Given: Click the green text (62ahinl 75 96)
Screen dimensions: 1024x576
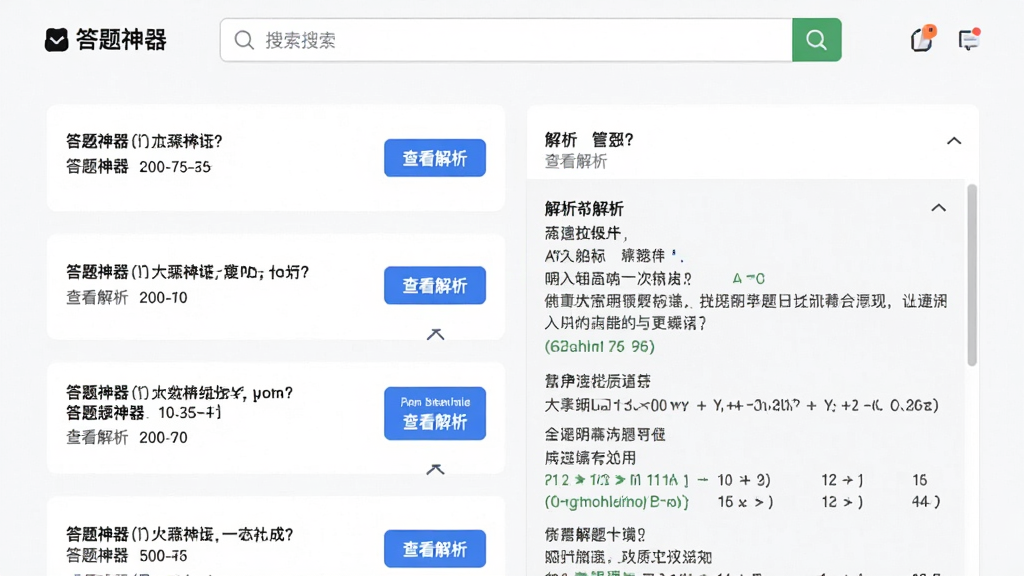Looking at the screenshot, I should click(600, 346).
